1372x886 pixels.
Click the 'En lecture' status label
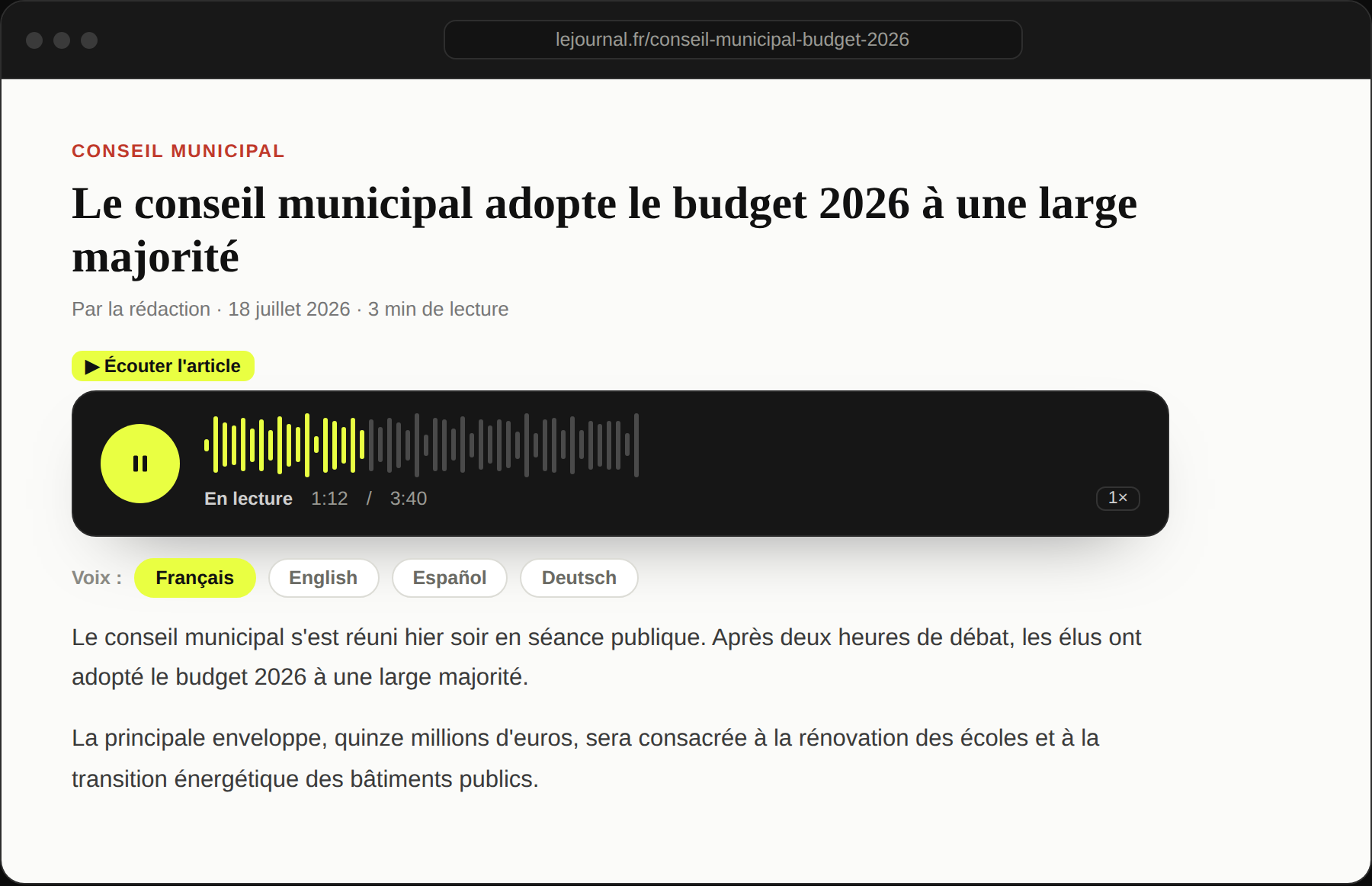pyautogui.click(x=248, y=499)
